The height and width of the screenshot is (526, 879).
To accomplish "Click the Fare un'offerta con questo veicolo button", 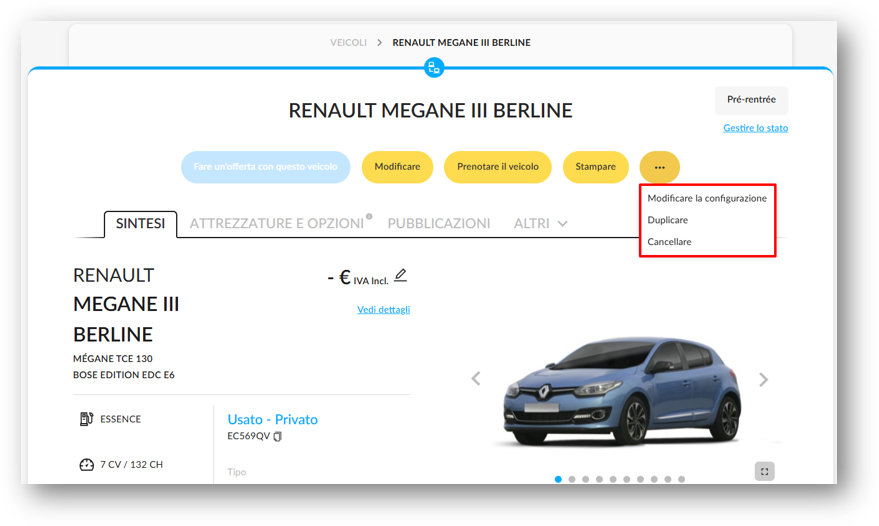I will (x=266, y=167).
